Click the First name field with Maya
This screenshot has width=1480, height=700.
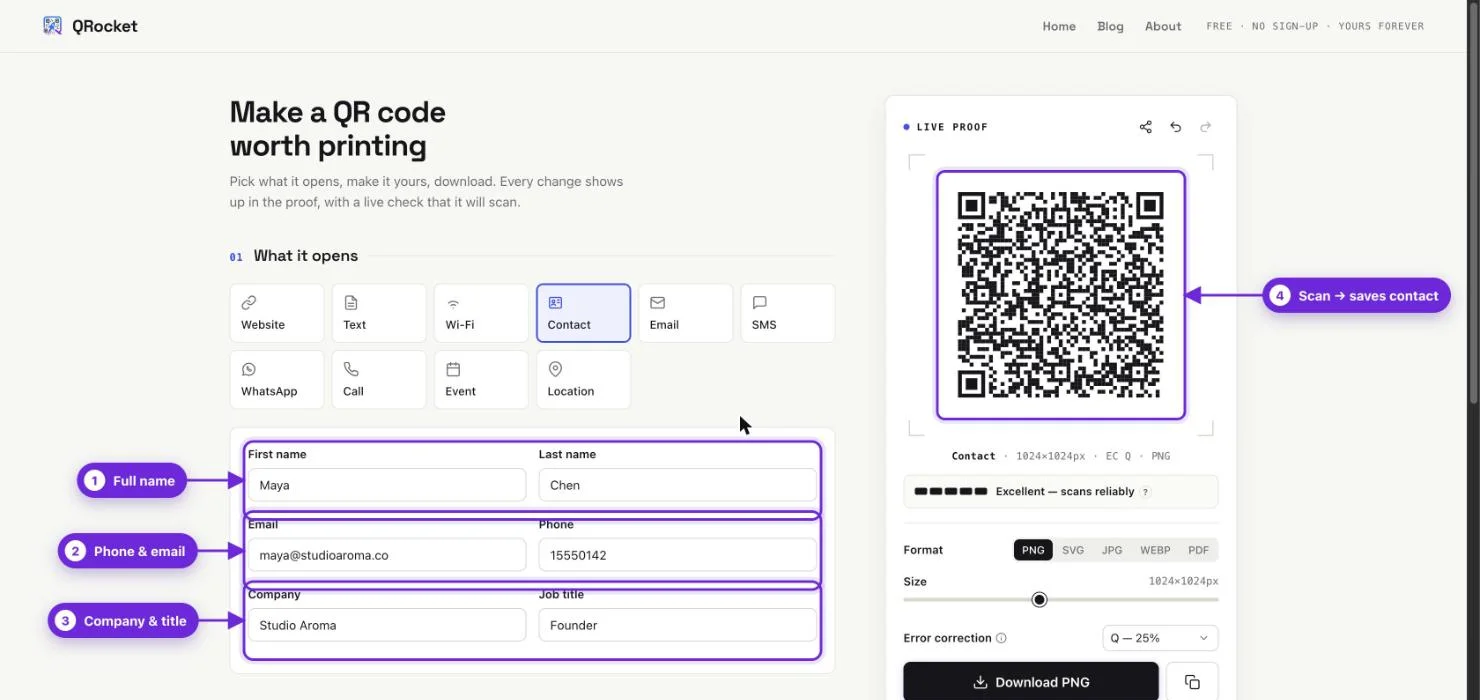tap(387, 485)
